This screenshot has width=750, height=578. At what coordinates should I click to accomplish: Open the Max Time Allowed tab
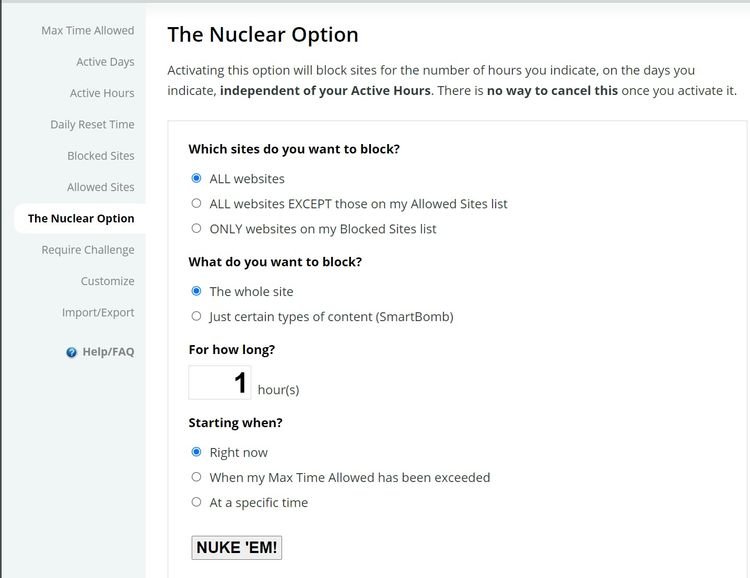click(x=87, y=31)
